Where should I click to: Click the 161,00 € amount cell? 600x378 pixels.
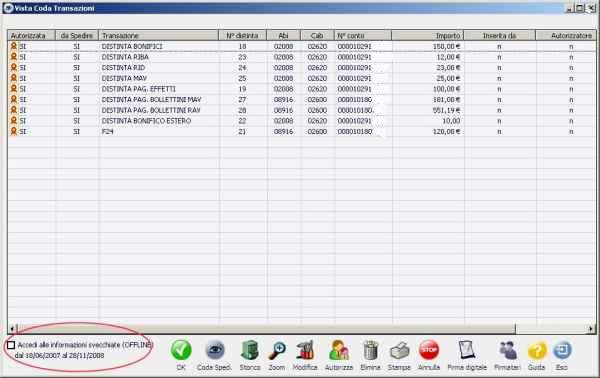coord(446,99)
